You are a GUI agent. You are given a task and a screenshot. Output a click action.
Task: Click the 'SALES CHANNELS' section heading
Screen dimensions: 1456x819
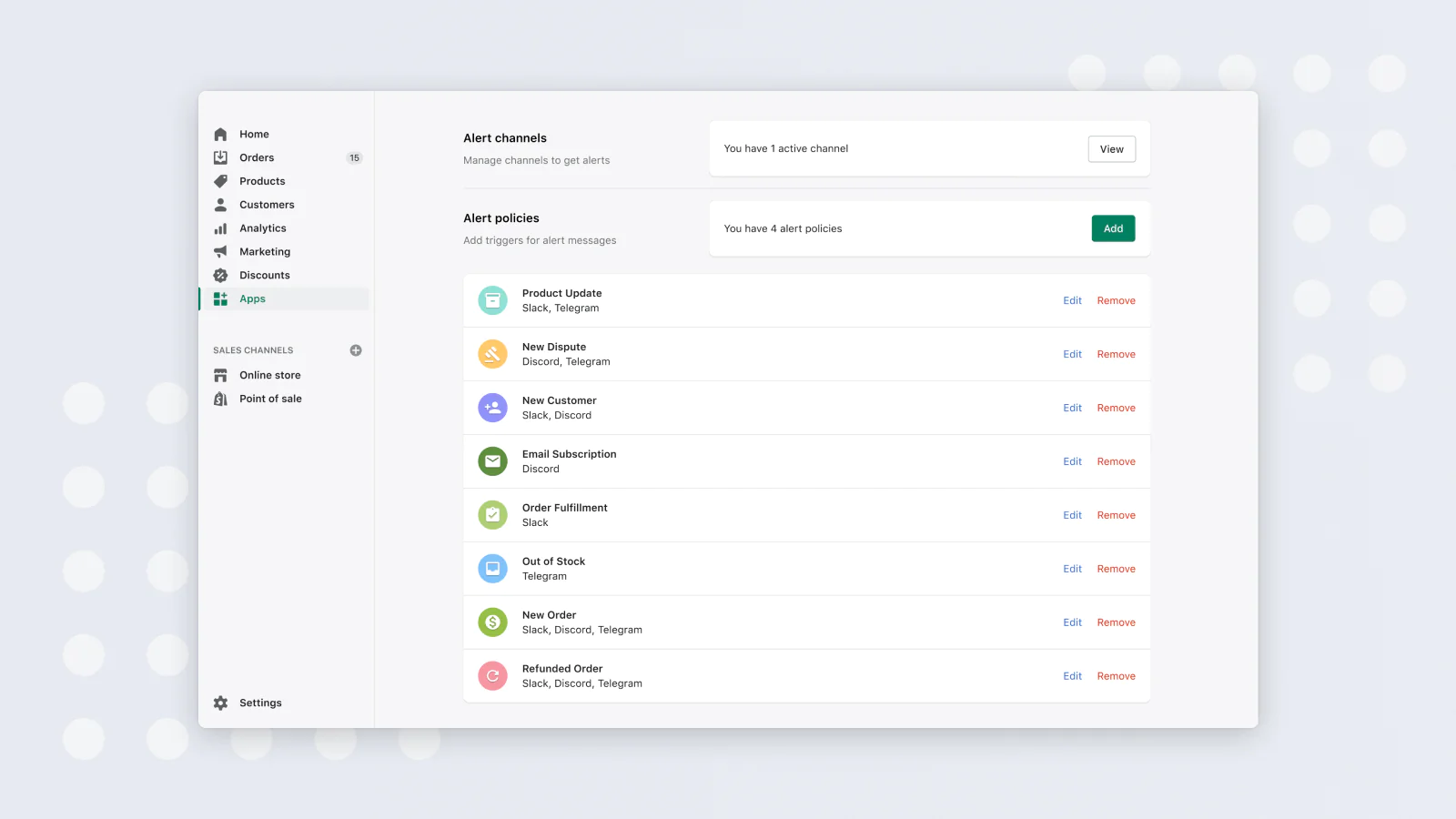click(x=253, y=350)
